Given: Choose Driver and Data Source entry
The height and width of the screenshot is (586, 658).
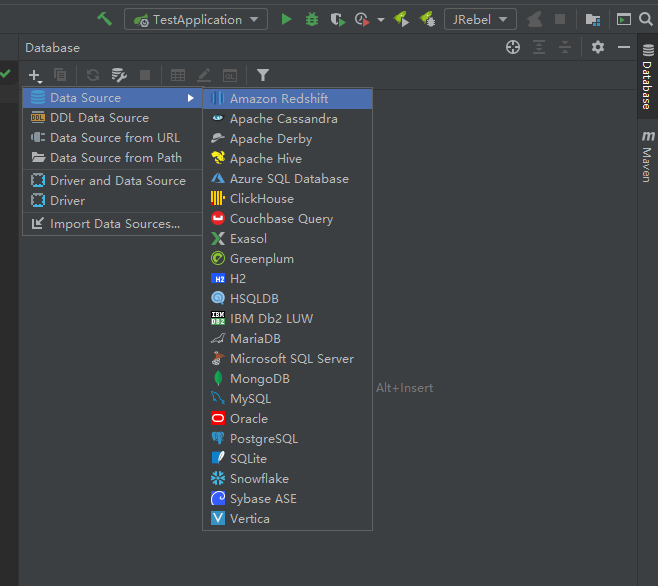Looking at the screenshot, I should click(112, 181).
